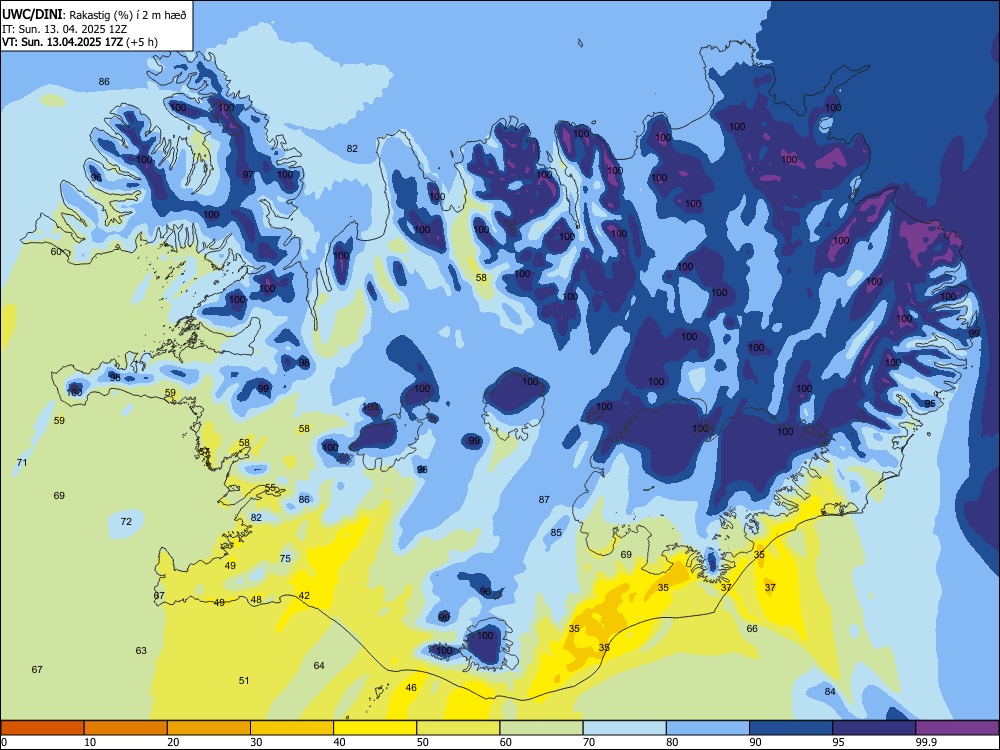Viewport: 1000px width, 750px height.
Task: Click the 'IT: Sun. 13. 04. 2025 12Z' line
Action: 65,29
